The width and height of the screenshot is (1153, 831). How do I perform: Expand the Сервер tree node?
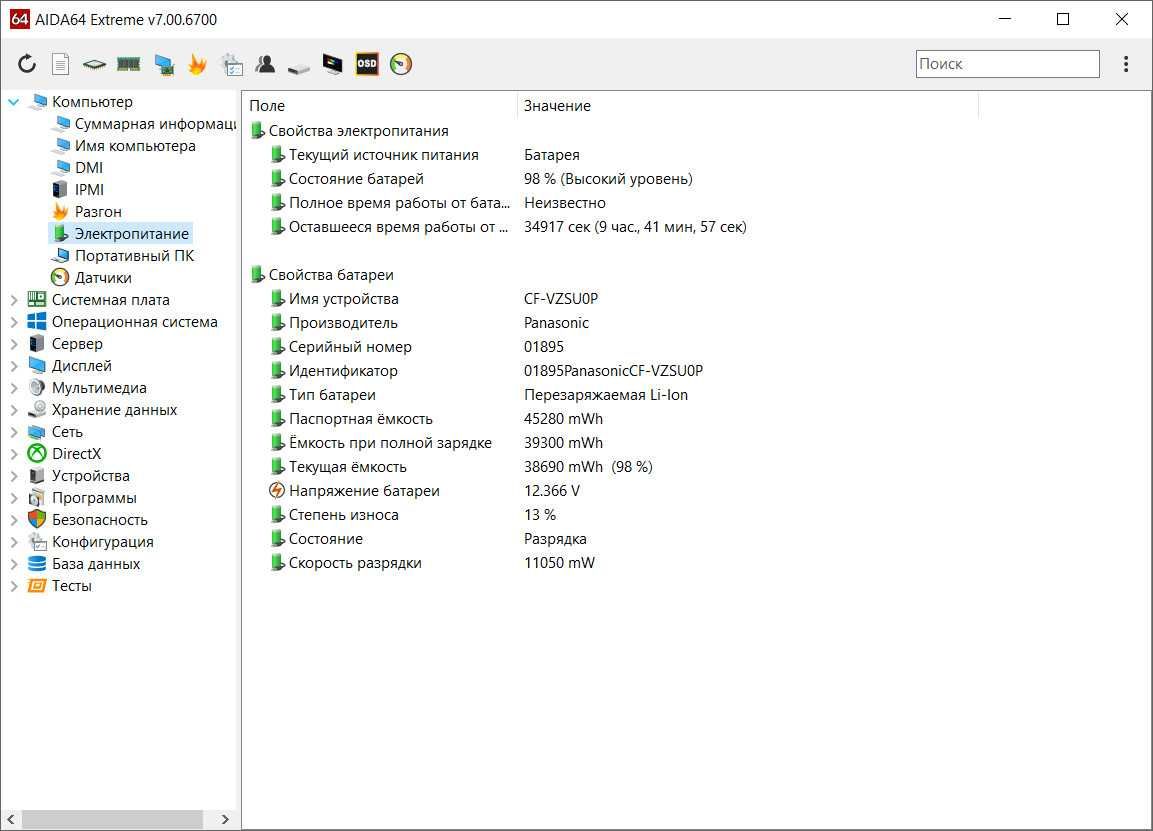[x=13, y=344]
